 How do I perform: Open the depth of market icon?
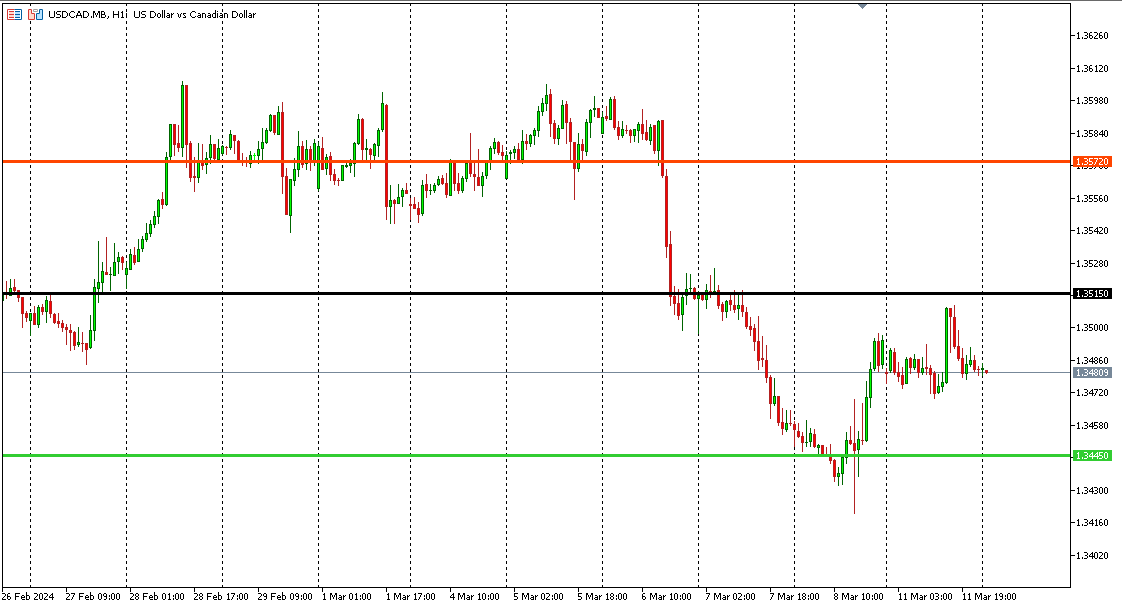pos(36,14)
